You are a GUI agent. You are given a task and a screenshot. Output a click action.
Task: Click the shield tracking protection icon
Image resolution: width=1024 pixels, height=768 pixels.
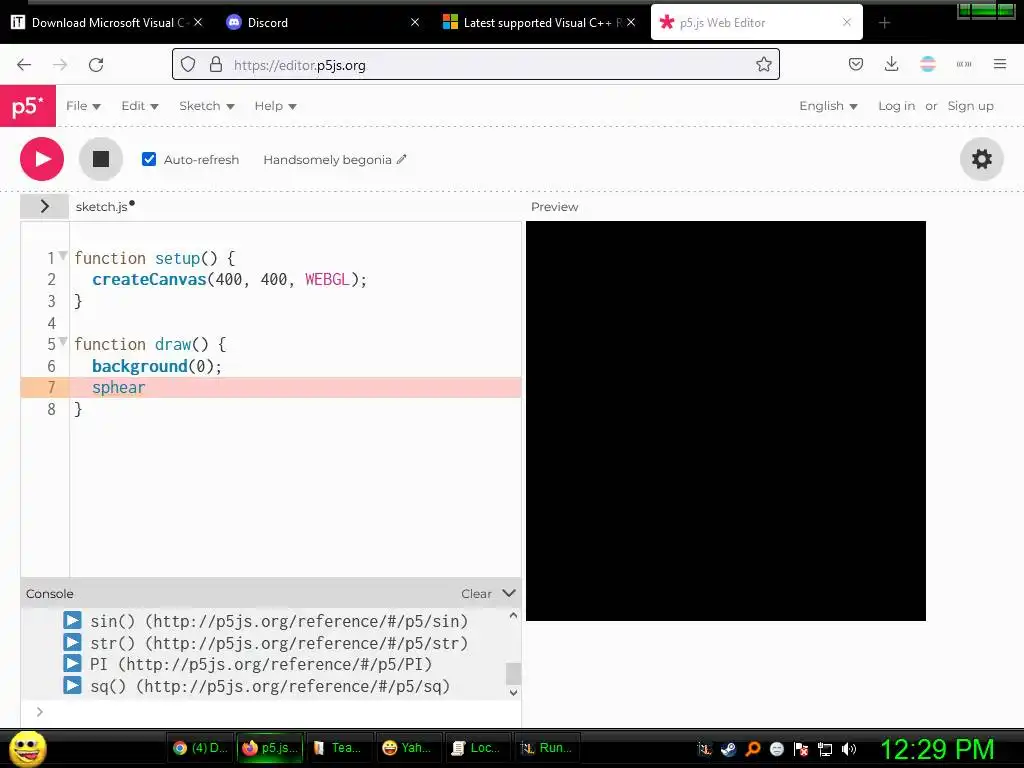(x=188, y=65)
